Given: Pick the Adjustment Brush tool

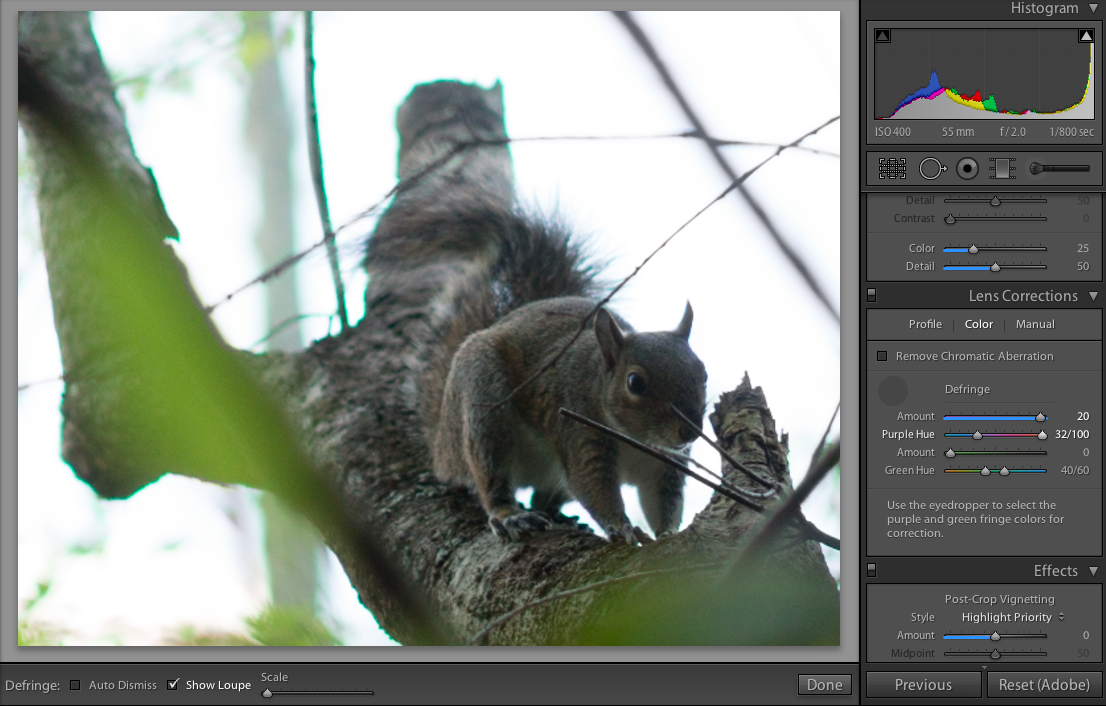Looking at the screenshot, I should point(1059,169).
